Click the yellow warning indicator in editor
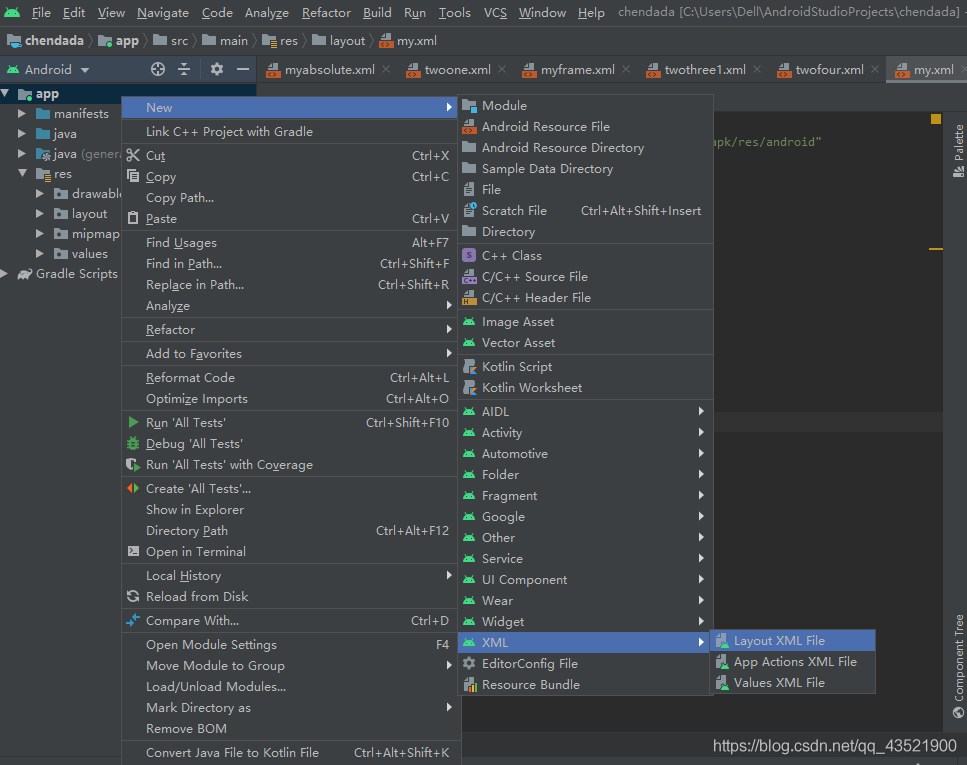Viewport: 967px width, 765px height. coord(936,119)
